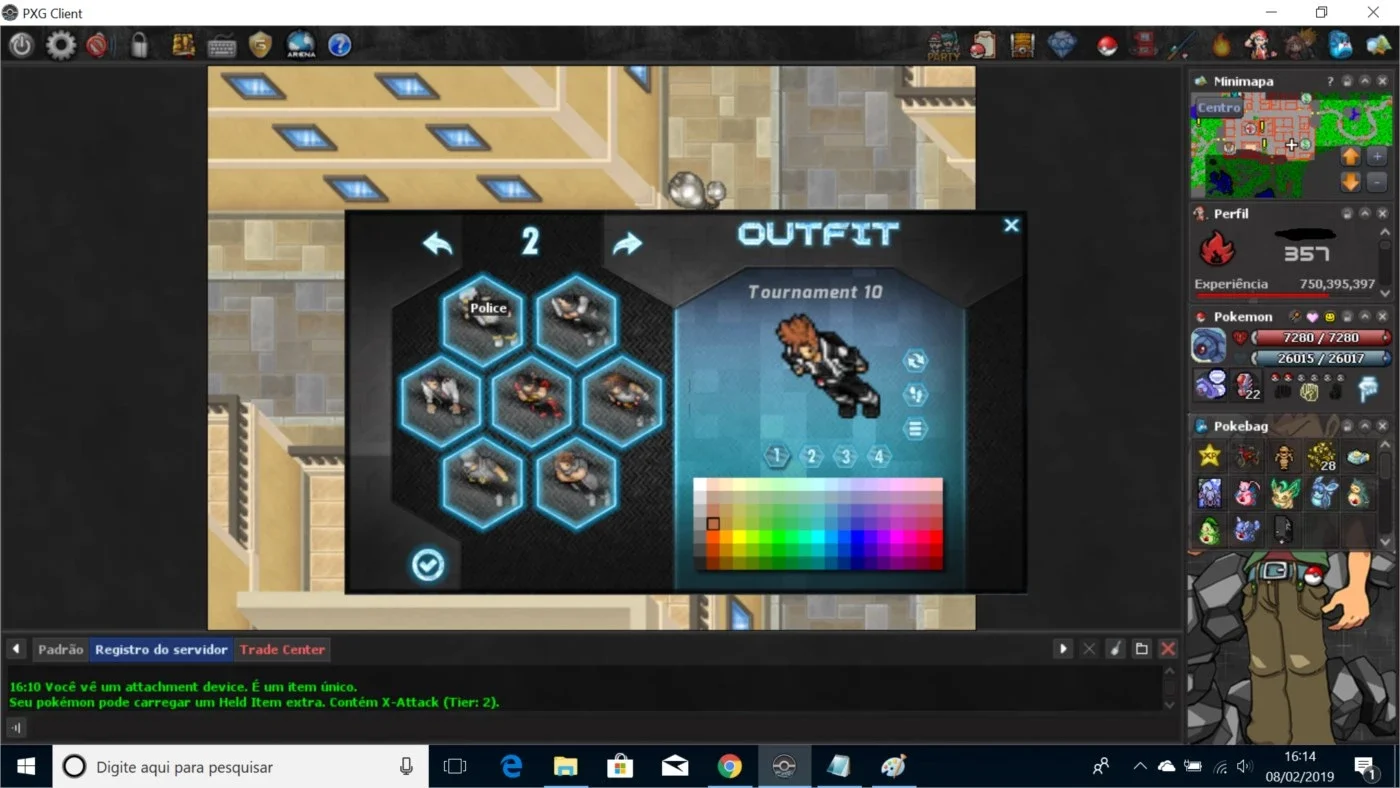The image size is (1400, 788).
Task: Click the orange flame toolbar icon
Action: 1221,45
